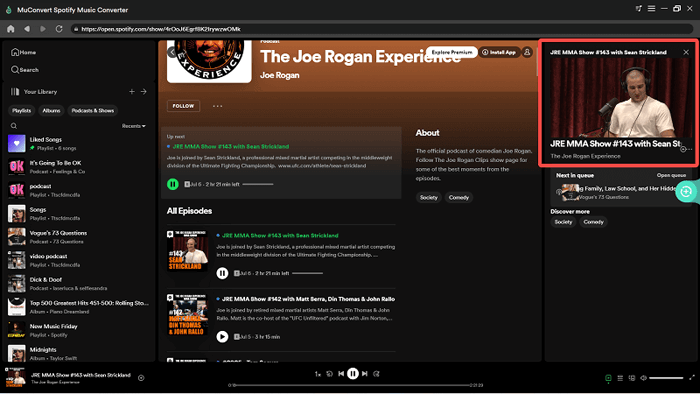The image size is (700, 394).
Task: Filter library by Podcasts & Shows
Action: (x=93, y=111)
